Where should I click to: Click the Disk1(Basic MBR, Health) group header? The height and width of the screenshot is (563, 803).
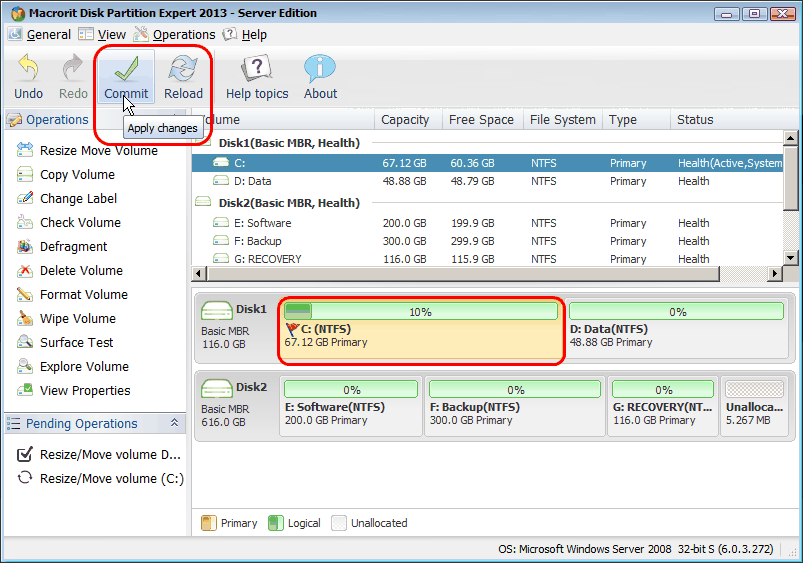pyautogui.click(x=289, y=143)
